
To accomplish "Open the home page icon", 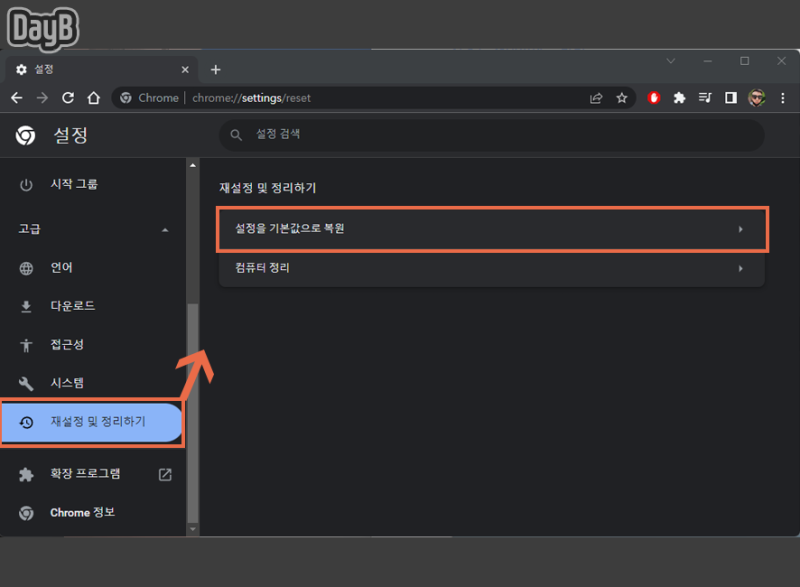I will point(93,98).
